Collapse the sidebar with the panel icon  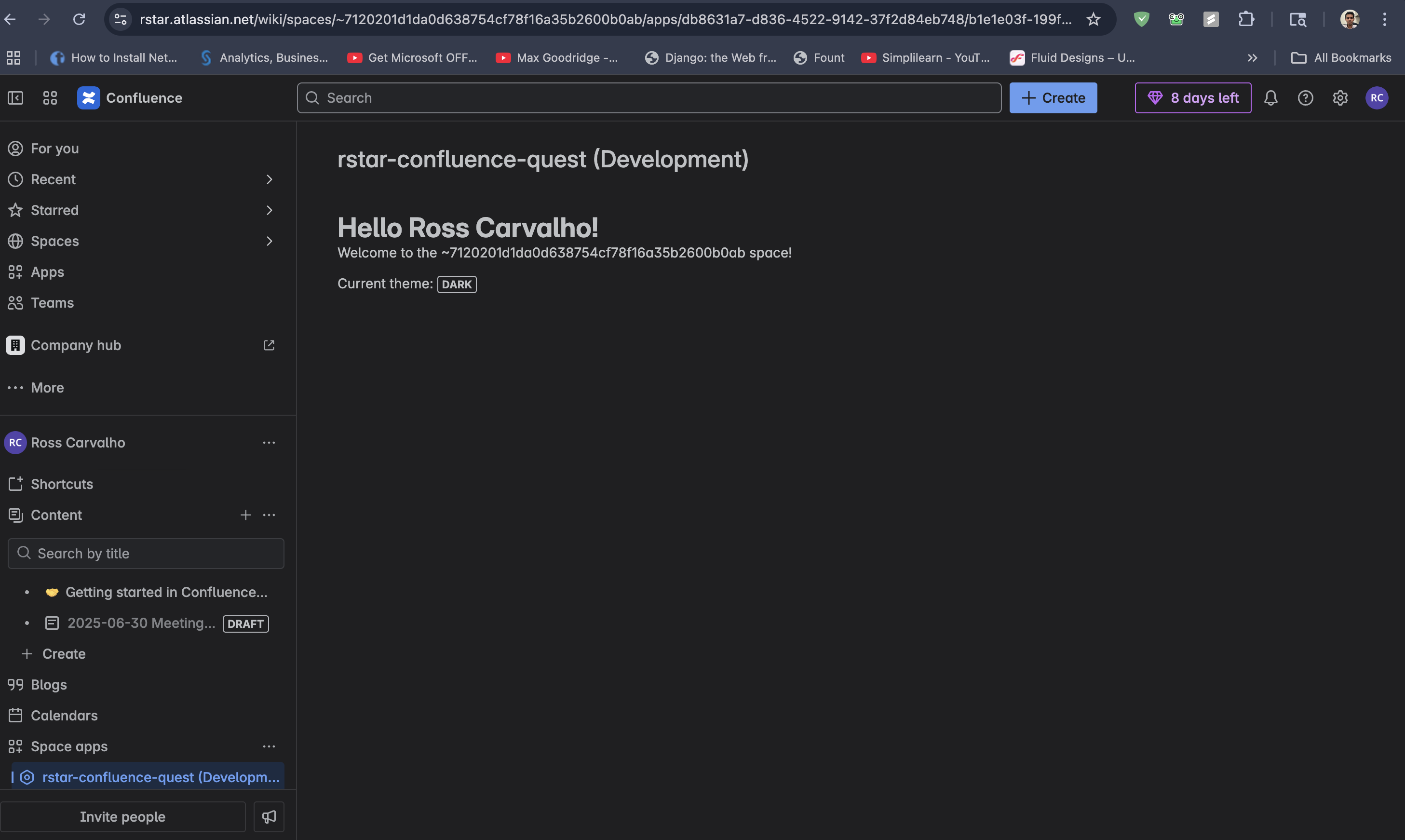15,98
